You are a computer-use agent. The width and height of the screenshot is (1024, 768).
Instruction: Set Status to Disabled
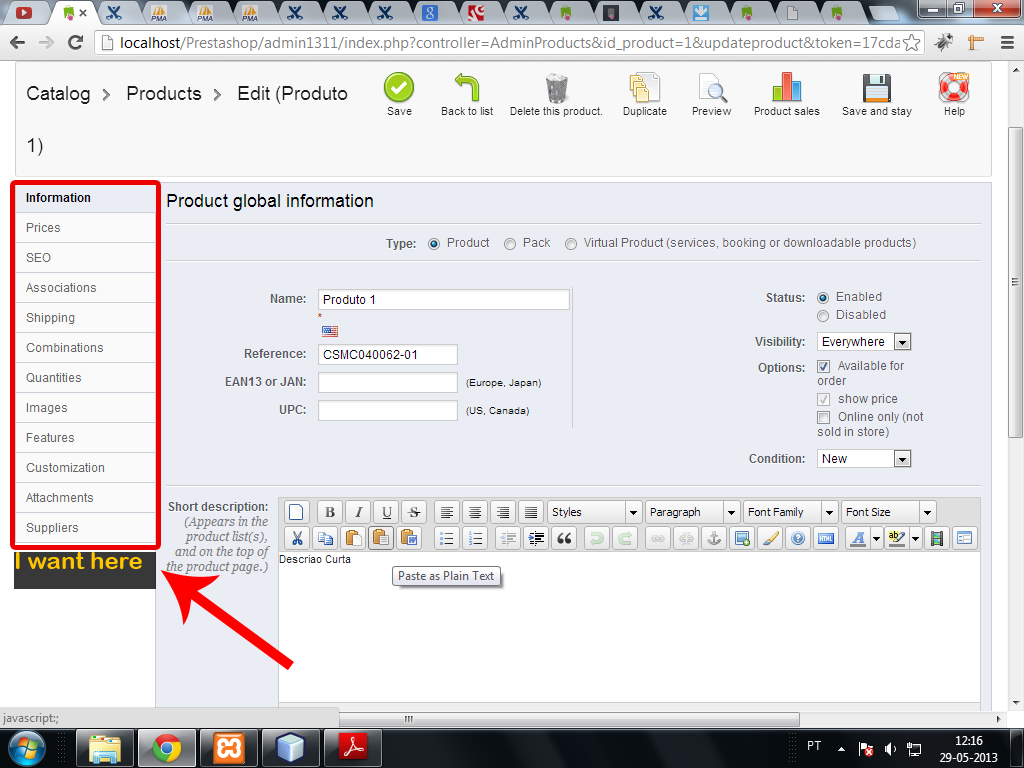pyautogui.click(x=823, y=316)
